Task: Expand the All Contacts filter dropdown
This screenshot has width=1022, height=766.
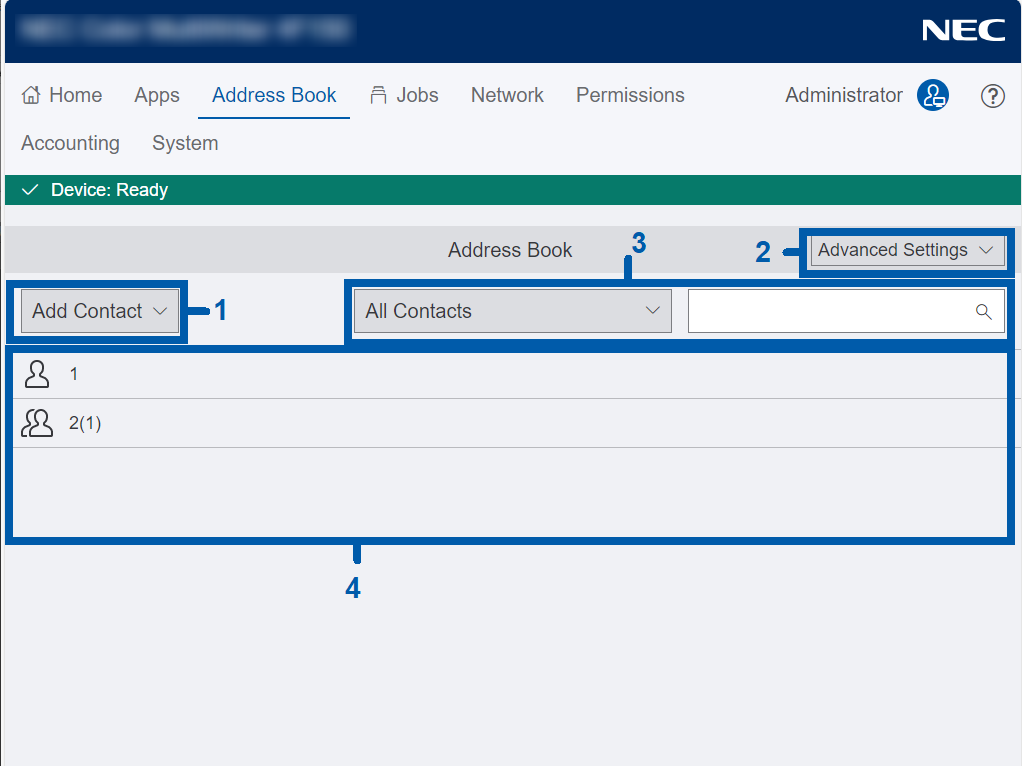Action: point(512,311)
